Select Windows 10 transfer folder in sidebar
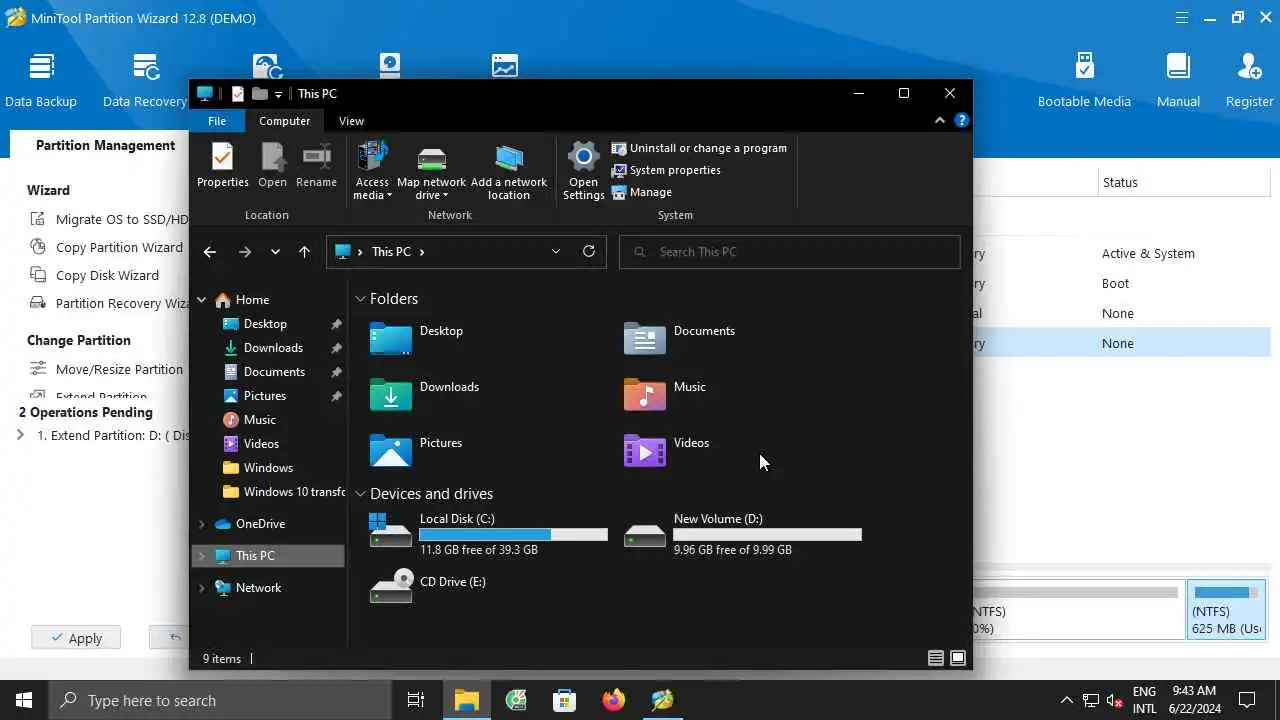 [284, 492]
